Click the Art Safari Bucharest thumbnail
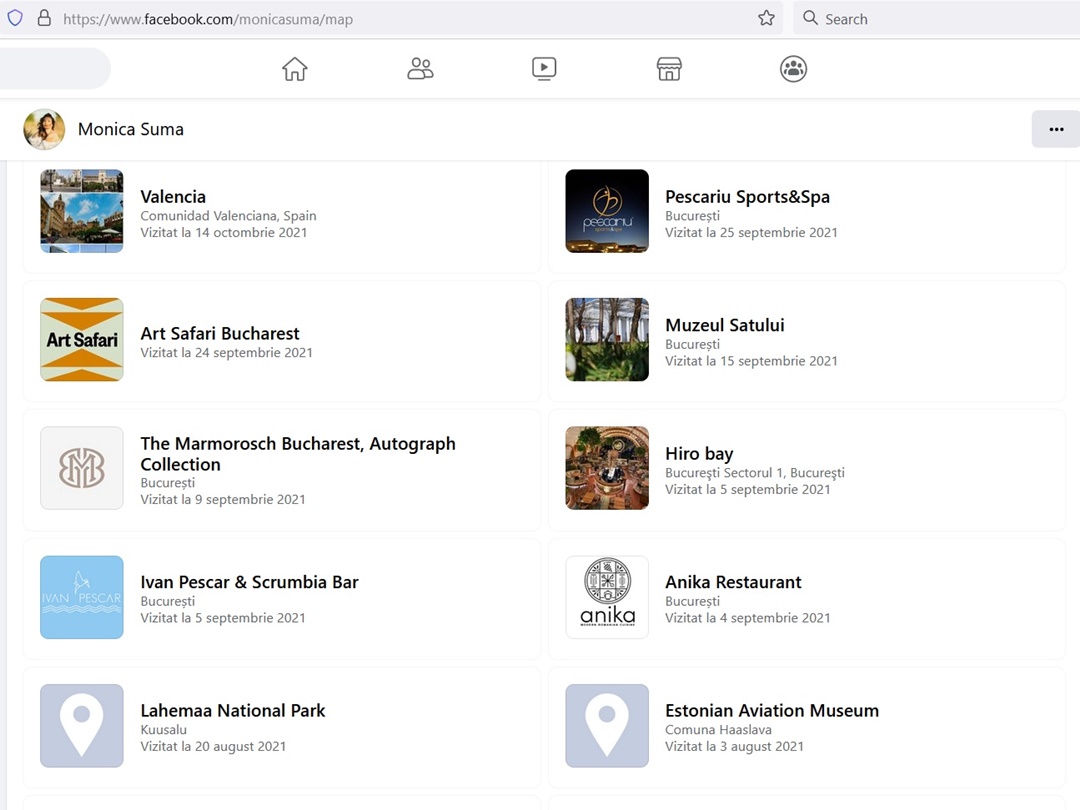 coord(82,340)
